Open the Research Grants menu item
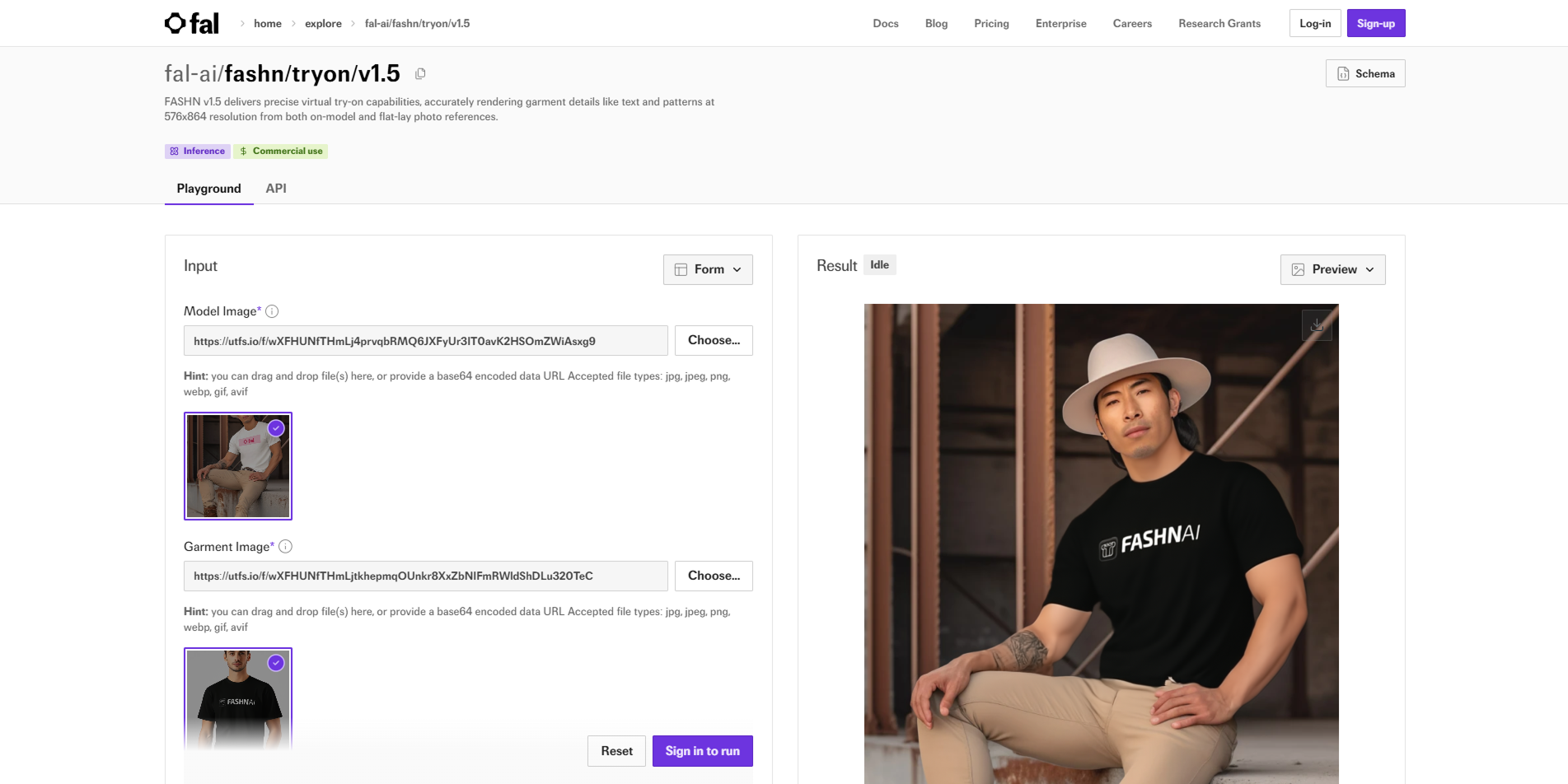This screenshot has height=784, width=1568. (x=1219, y=24)
